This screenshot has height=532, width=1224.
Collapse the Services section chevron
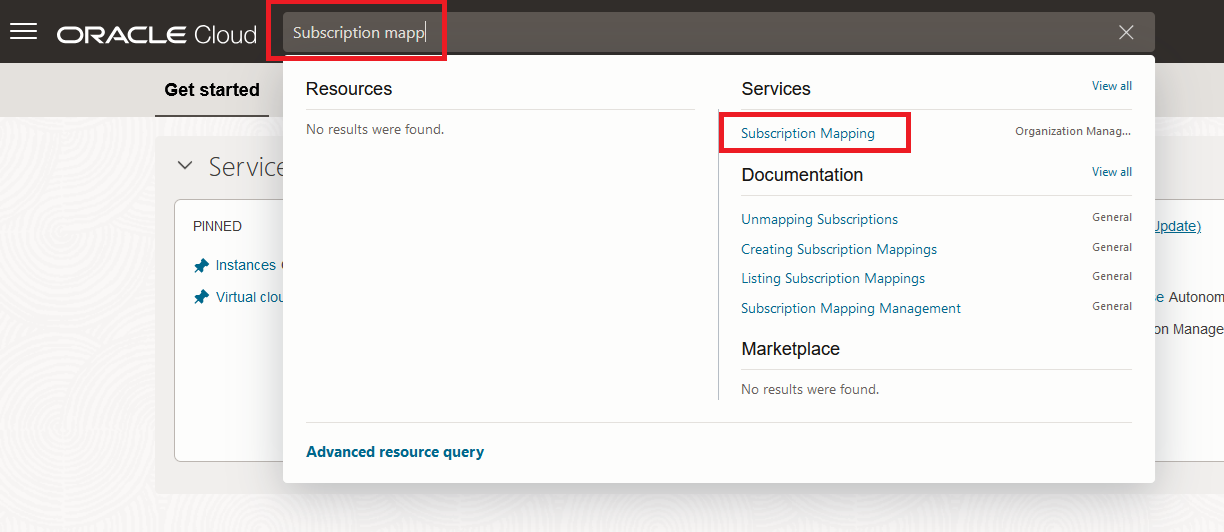184,166
